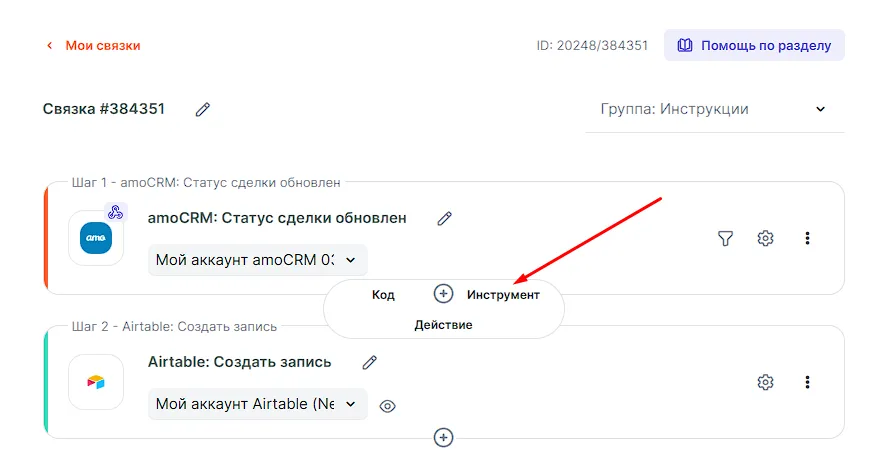Open the filter for amoCRM step
The height and width of the screenshot is (450, 889).
click(726, 238)
